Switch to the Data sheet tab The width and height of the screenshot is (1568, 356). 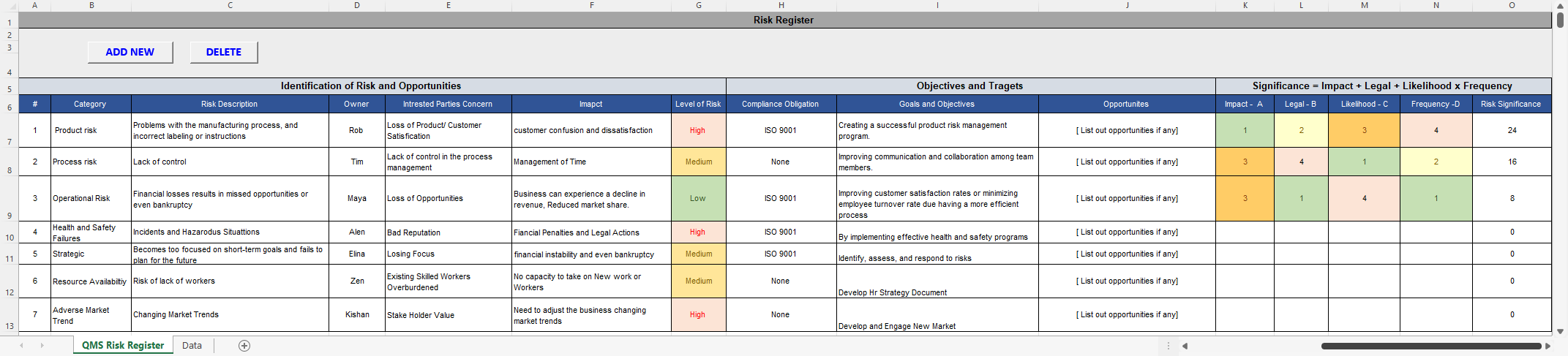point(192,346)
